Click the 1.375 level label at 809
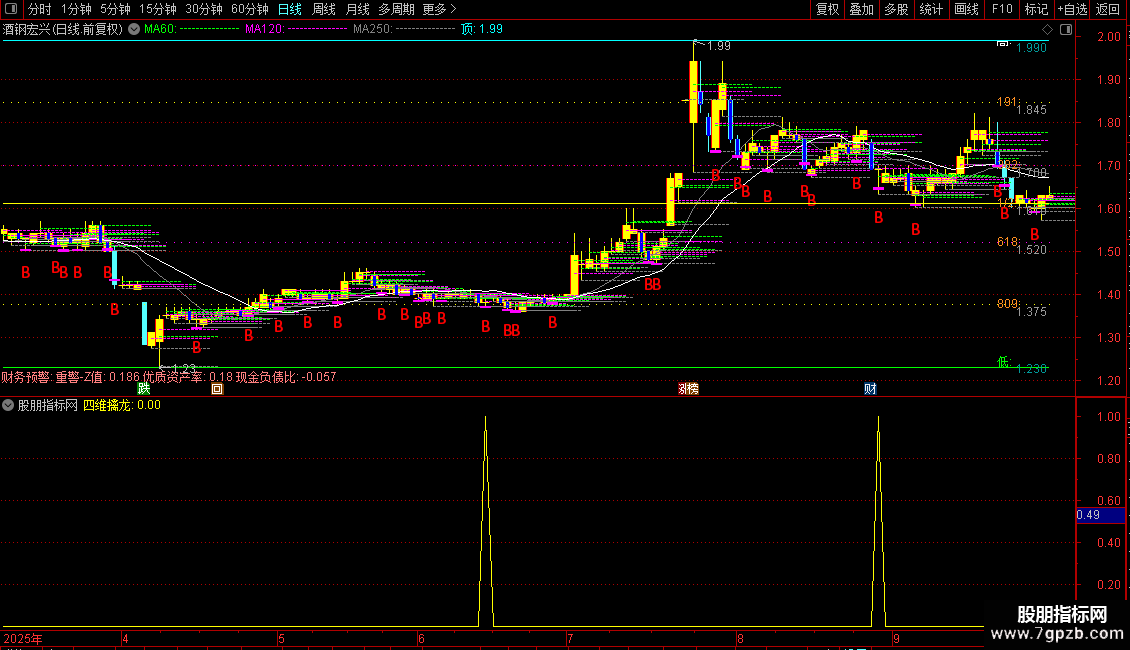The image size is (1130, 650). (1031, 312)
